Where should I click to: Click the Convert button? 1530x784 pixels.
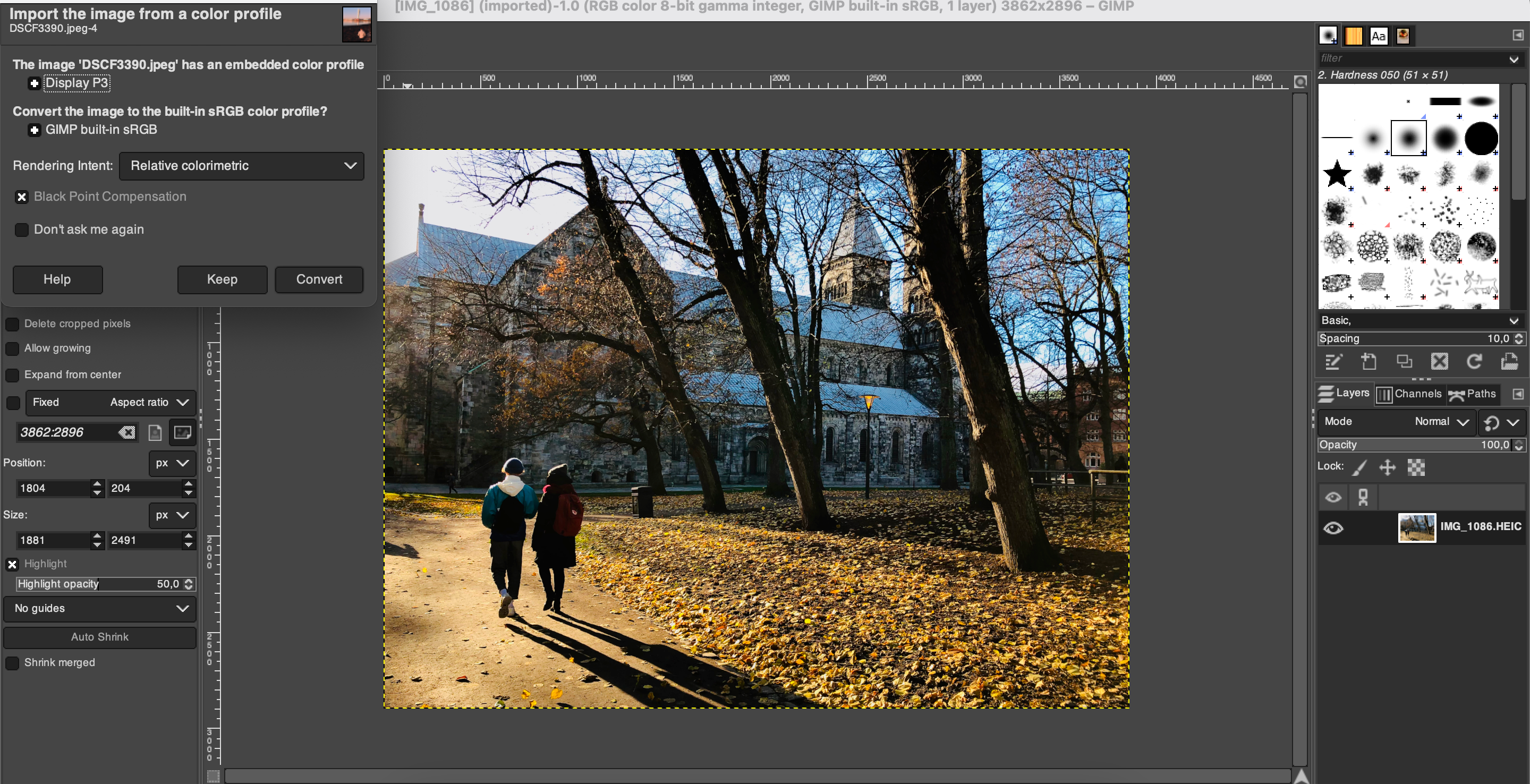pos(319,279)
